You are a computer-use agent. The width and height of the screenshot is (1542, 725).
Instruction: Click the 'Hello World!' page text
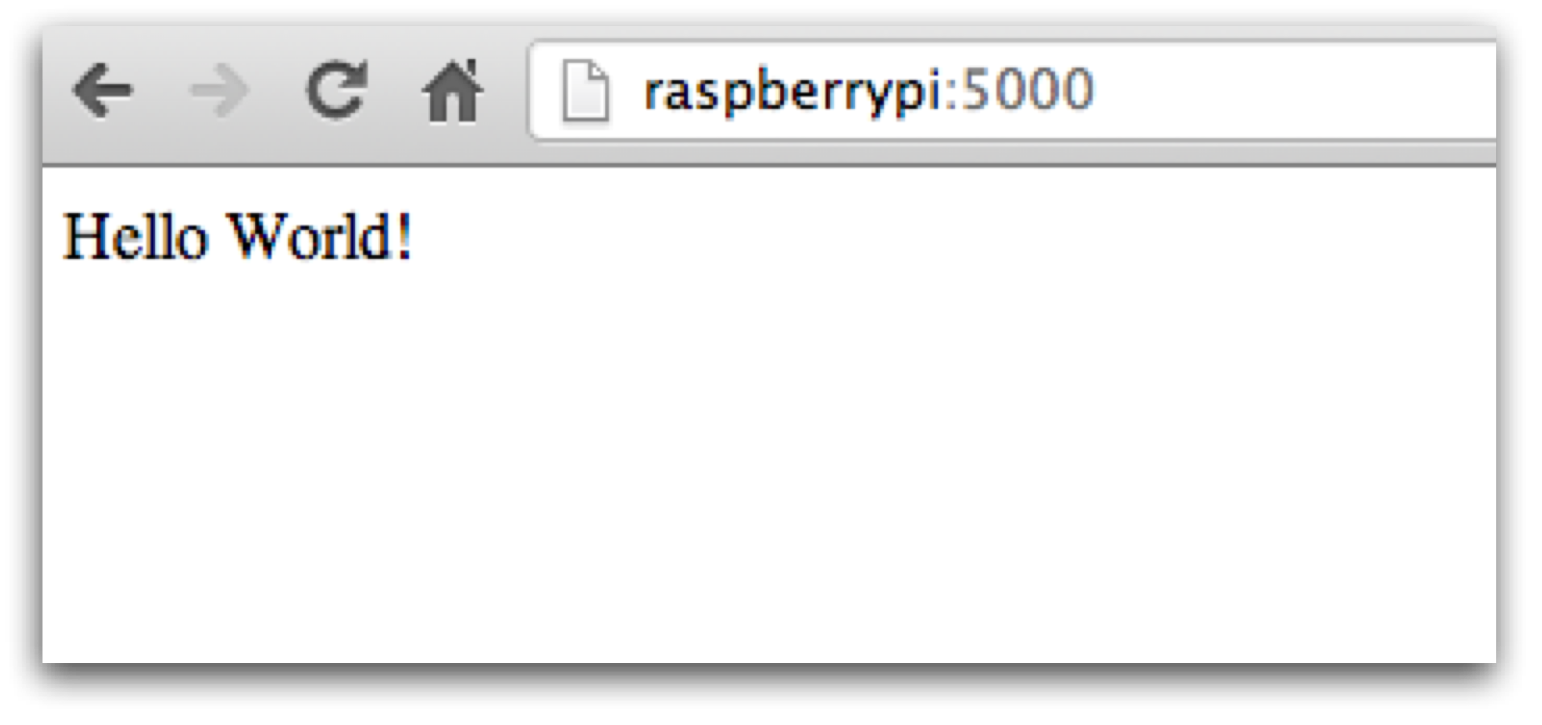click(237, 238)
